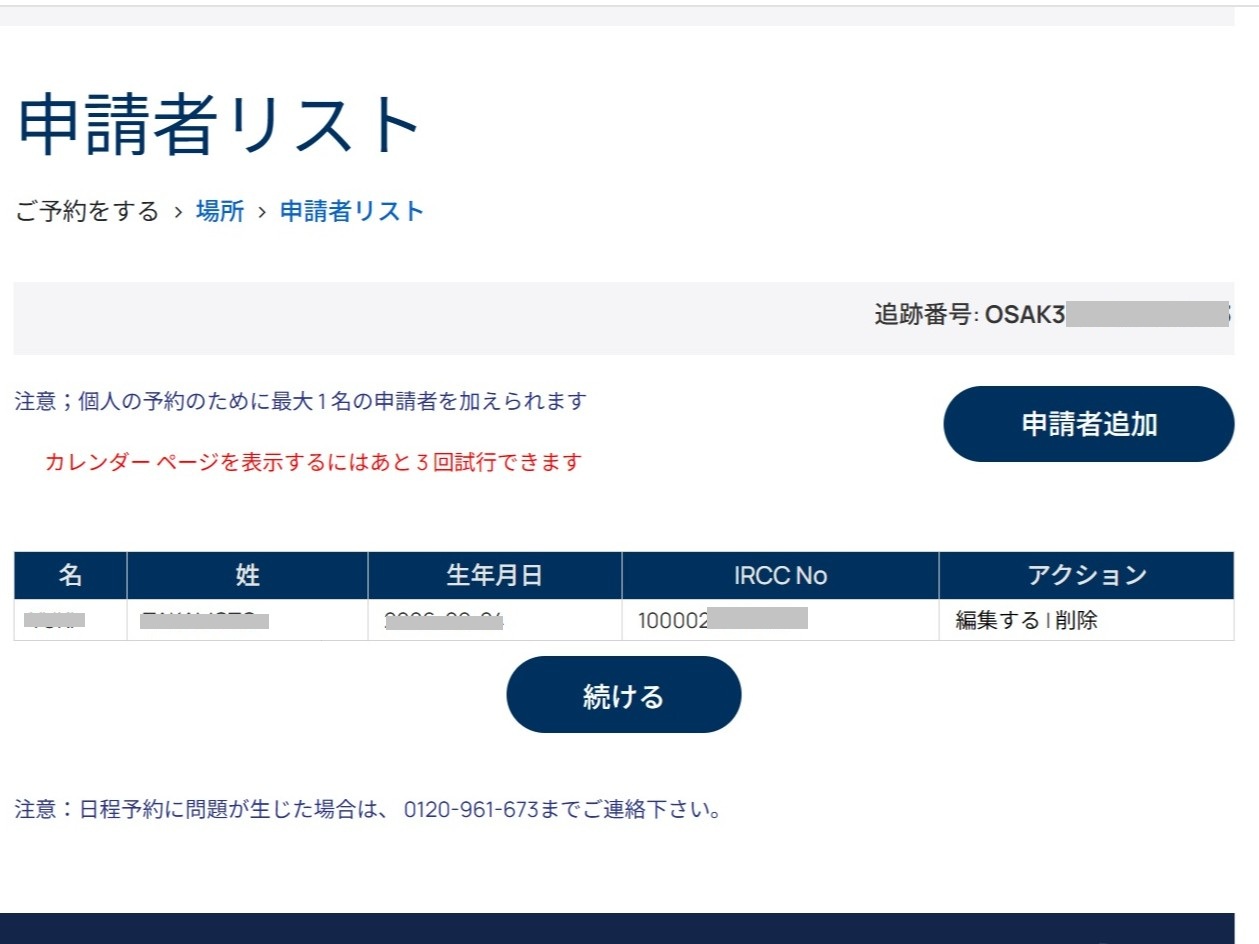This screenshot has height=944, width=1259.
Task: Click the アクション column header
Action: tap(1086, 575)
